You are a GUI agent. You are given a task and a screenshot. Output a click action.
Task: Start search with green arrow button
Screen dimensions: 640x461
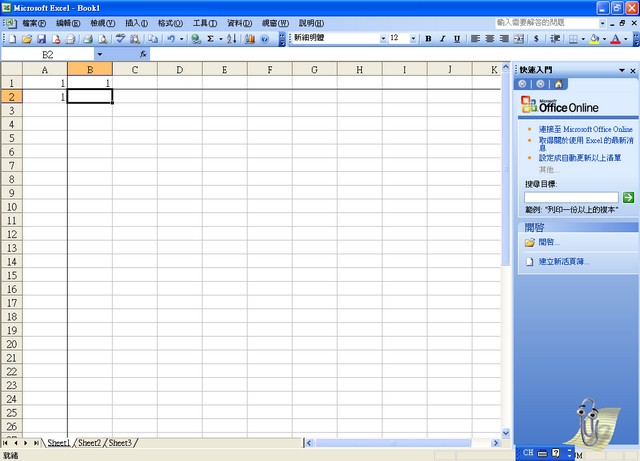coord(628,198)
